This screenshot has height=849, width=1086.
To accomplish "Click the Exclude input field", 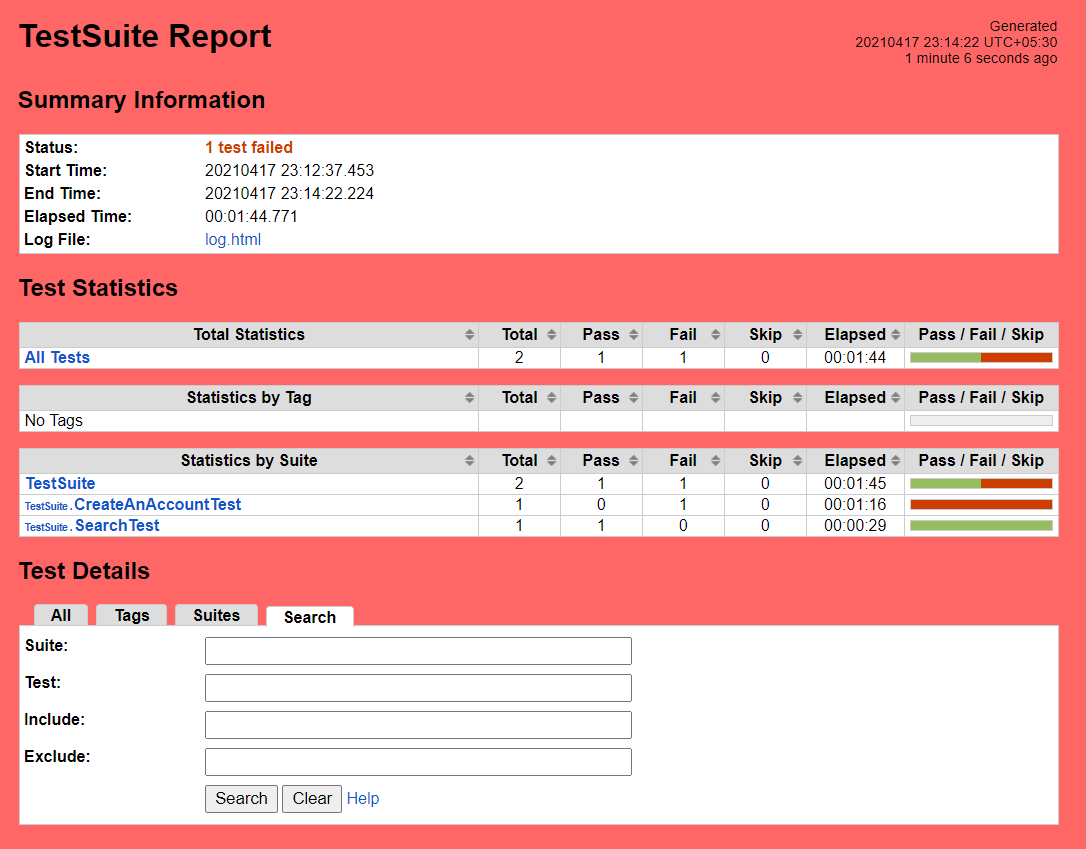I will (x=418, y=762).
